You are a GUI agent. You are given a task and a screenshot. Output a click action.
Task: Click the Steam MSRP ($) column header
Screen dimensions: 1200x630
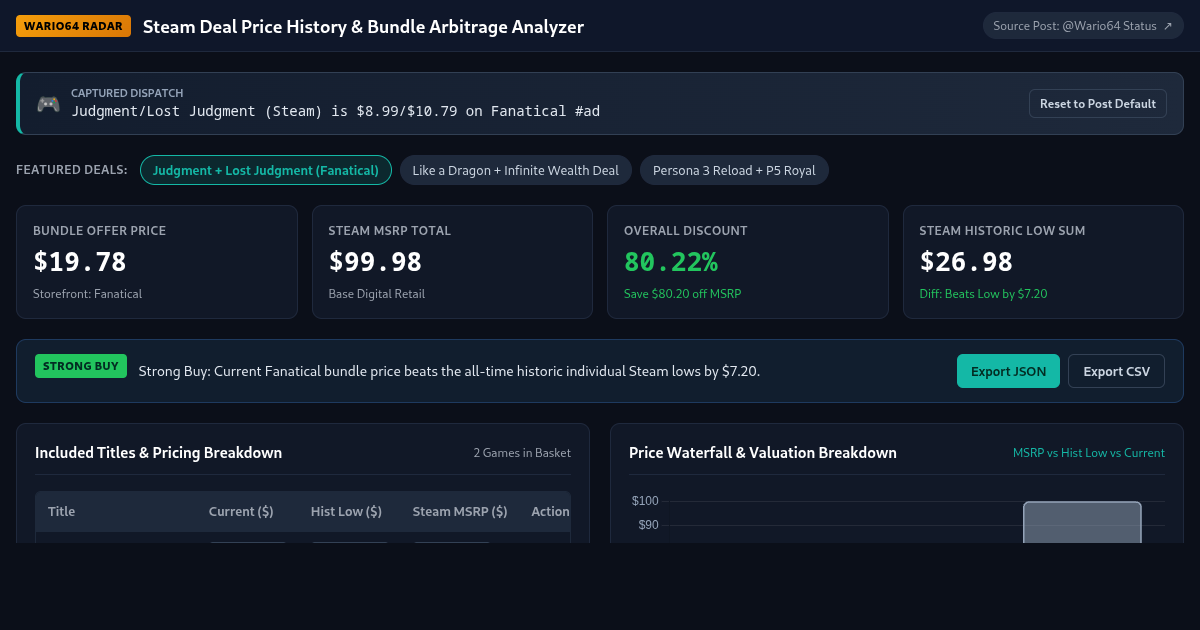(460, 511)
